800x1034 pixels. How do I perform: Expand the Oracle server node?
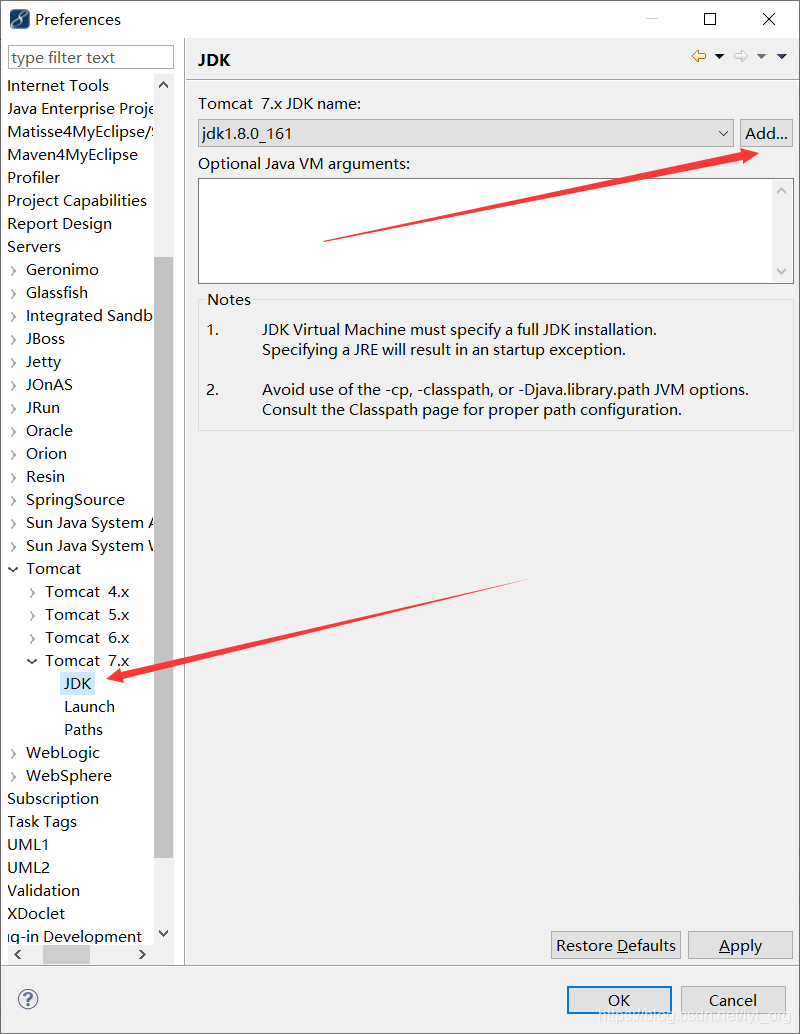coord(13,431)
